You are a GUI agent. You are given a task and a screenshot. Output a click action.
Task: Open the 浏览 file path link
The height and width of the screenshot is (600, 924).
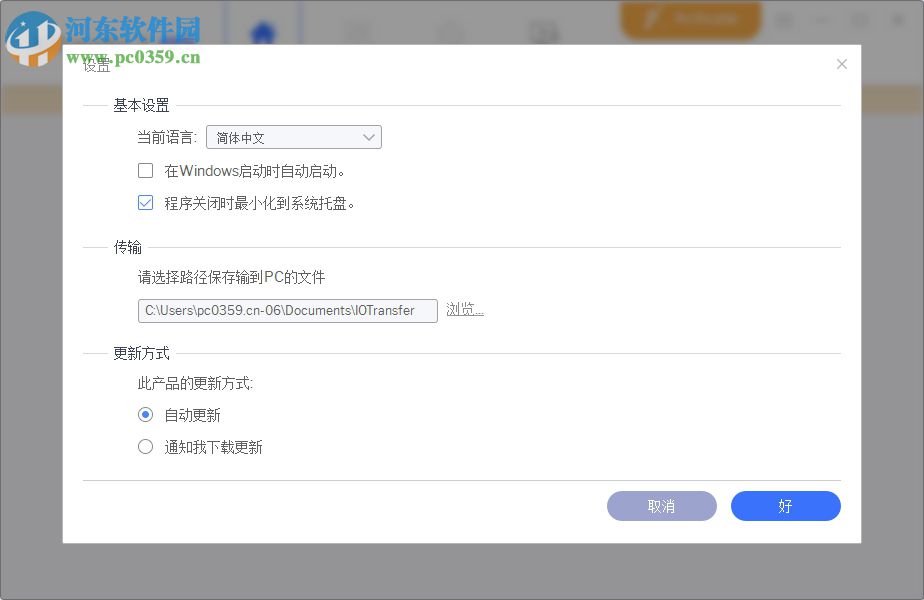pyautogui.click(x=463, y=311)
